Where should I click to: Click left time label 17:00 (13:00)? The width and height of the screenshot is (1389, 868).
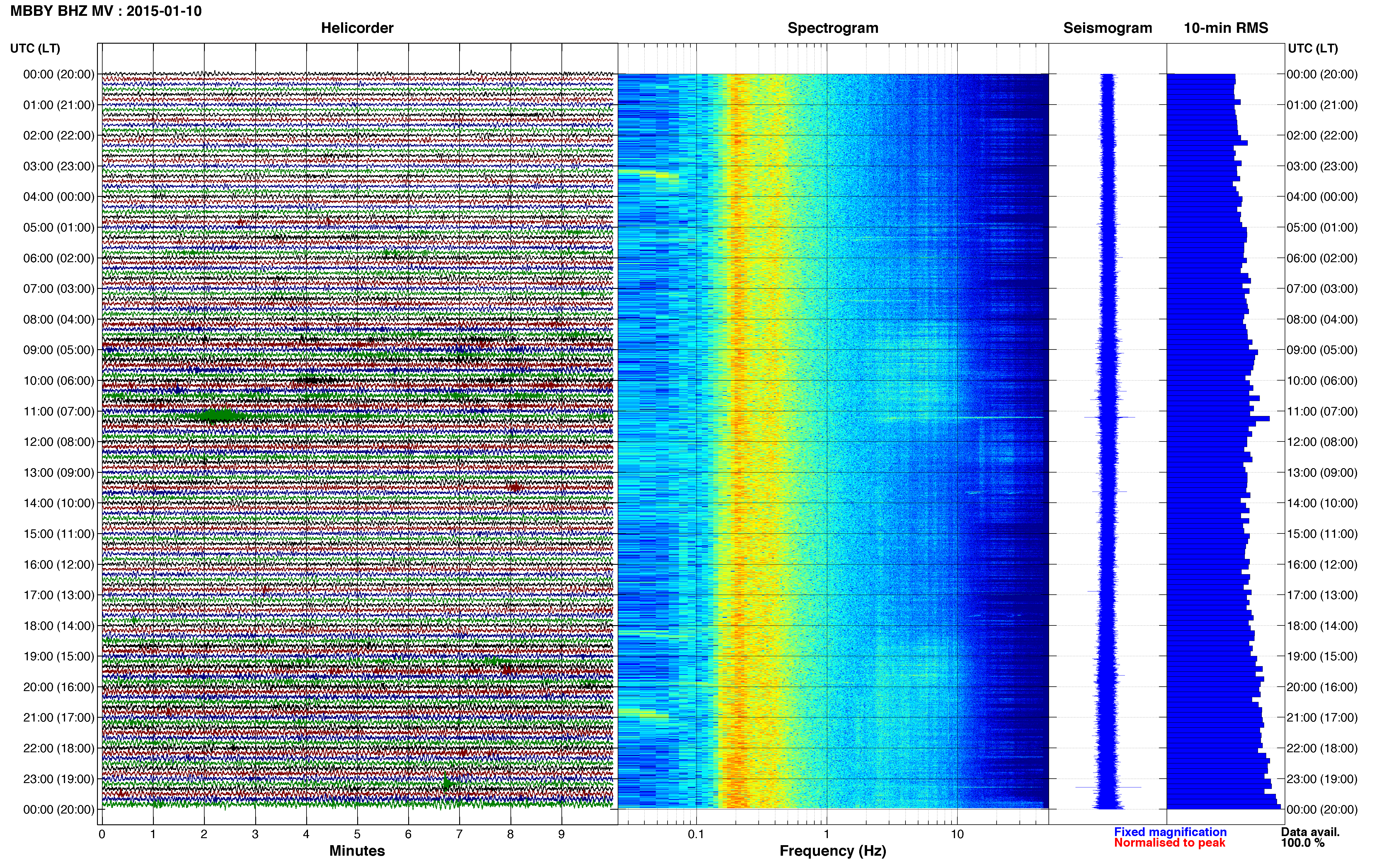[x=59, y=595]
